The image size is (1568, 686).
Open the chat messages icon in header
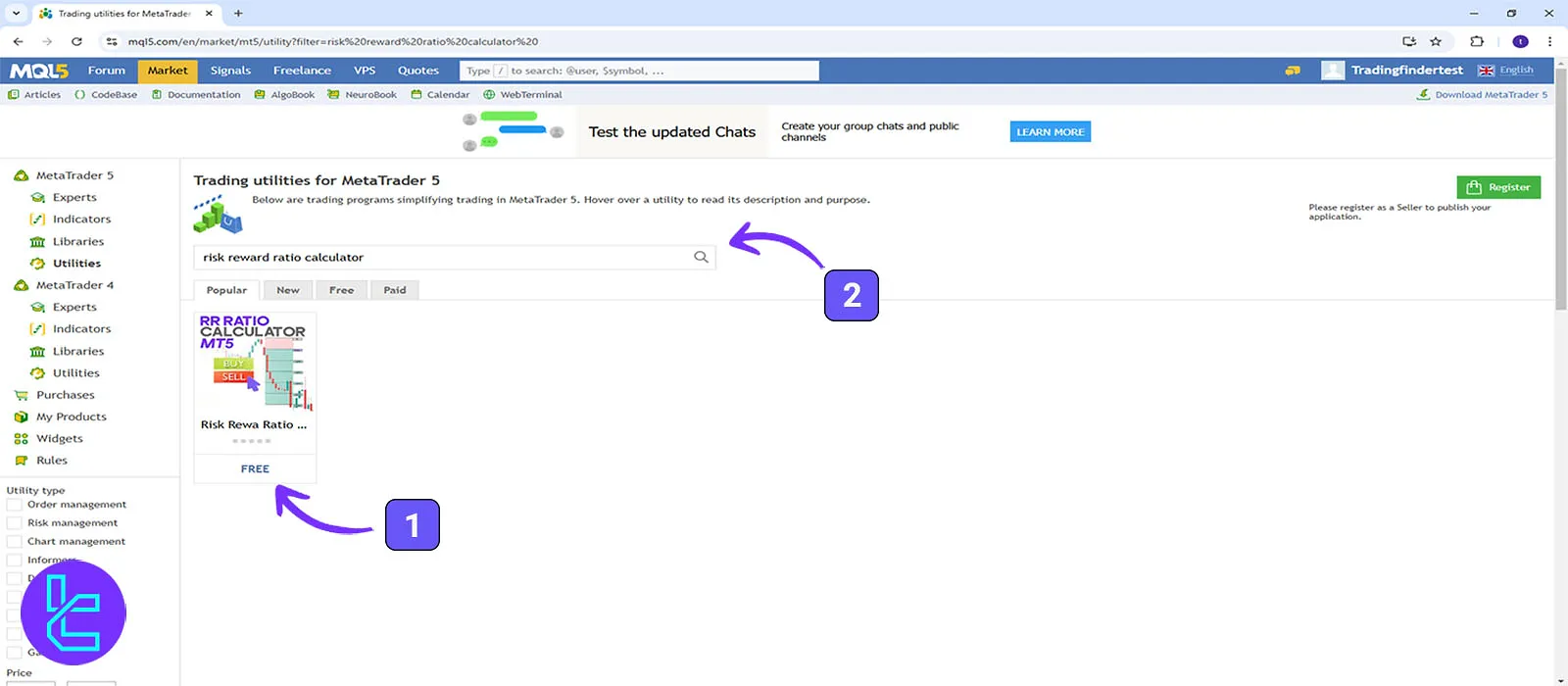point(1293,71)
